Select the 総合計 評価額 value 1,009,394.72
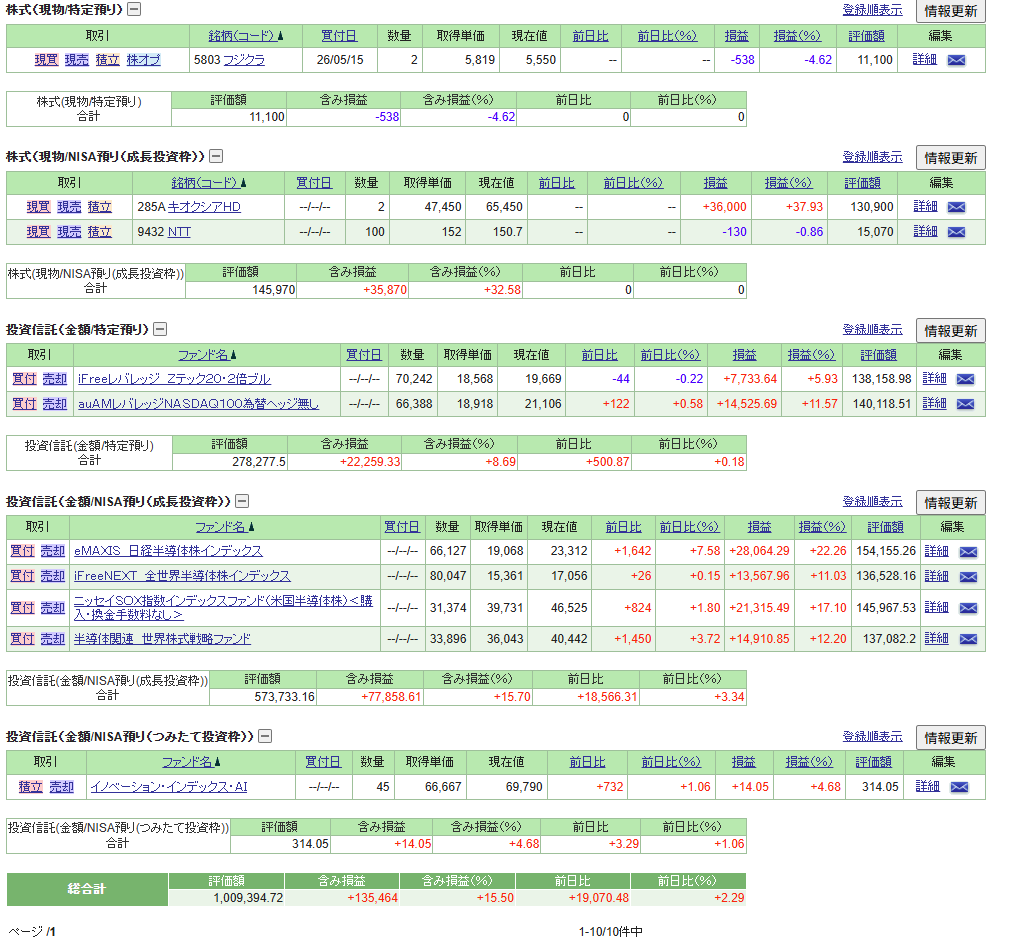 [x=248, y=898]
